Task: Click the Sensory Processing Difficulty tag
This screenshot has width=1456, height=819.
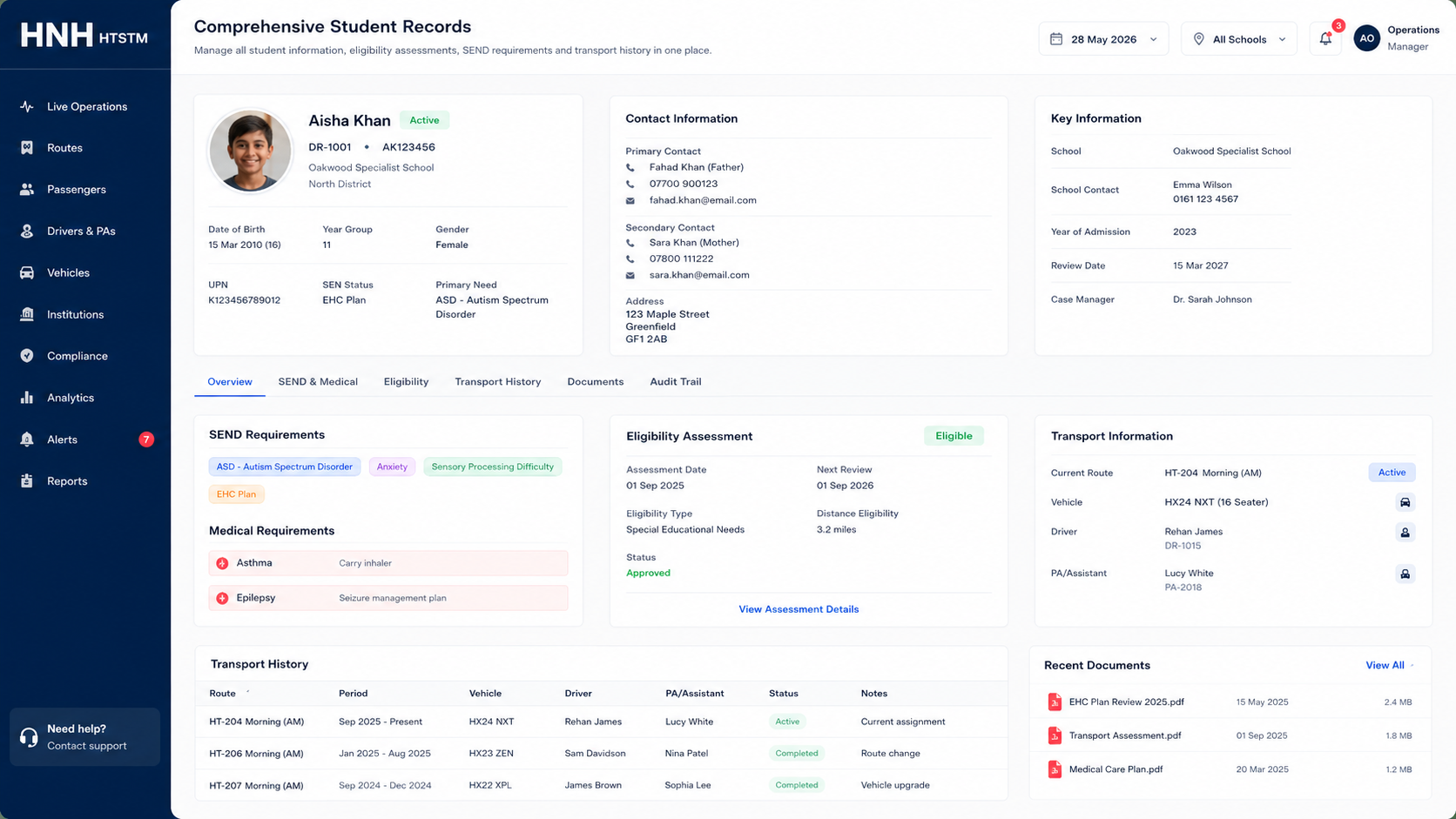Action: click(493, 467)
